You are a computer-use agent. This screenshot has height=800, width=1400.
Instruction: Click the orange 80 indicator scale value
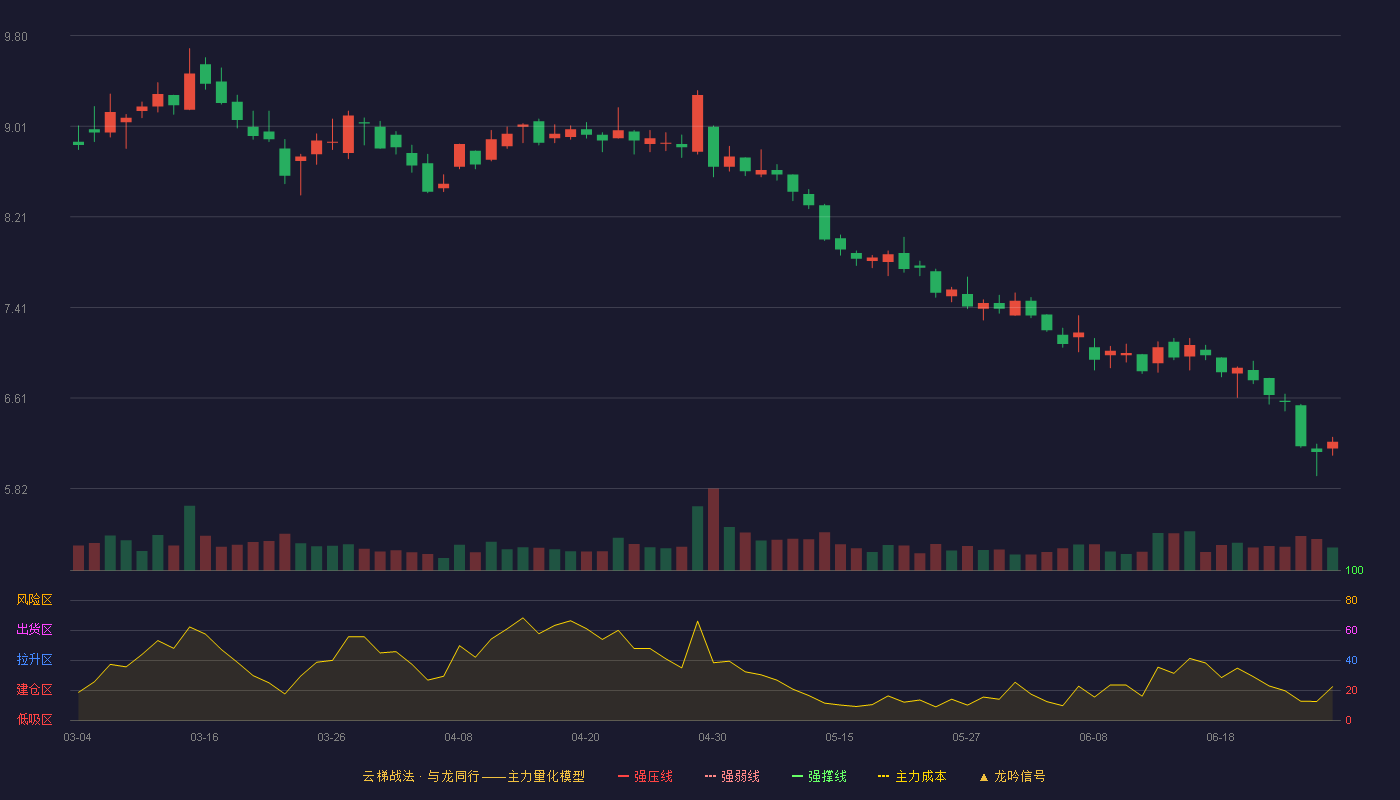1352,600
